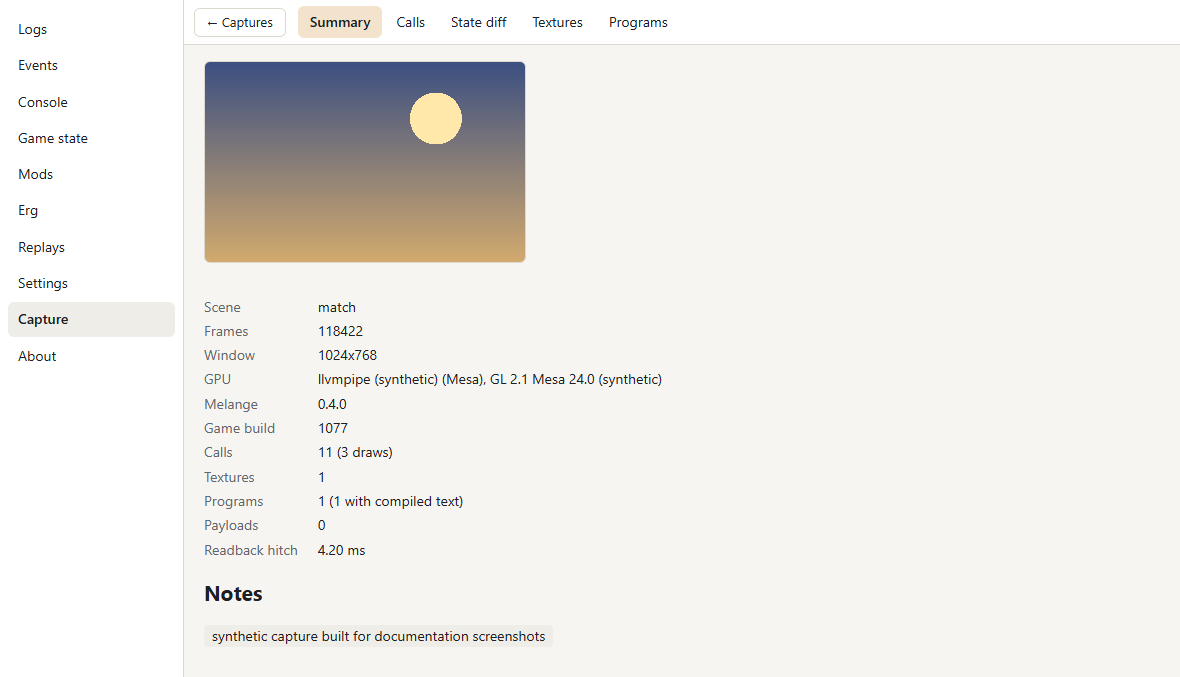Viewport: 1180px width, 677px height.
Task: Go back via the Captures button
Action: tap(239, 23)
